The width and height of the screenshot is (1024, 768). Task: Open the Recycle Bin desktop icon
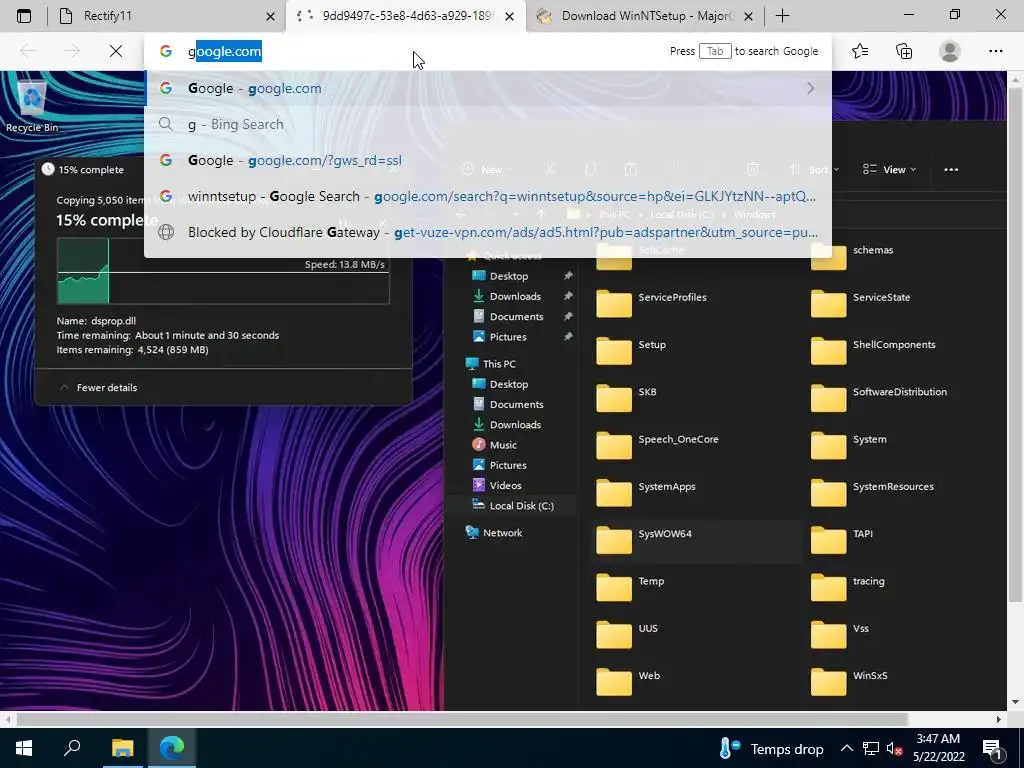click(32, 107)
